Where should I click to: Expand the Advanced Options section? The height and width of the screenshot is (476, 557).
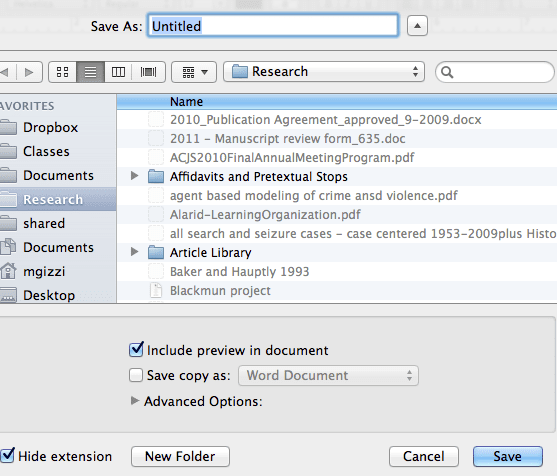point(135,401)
